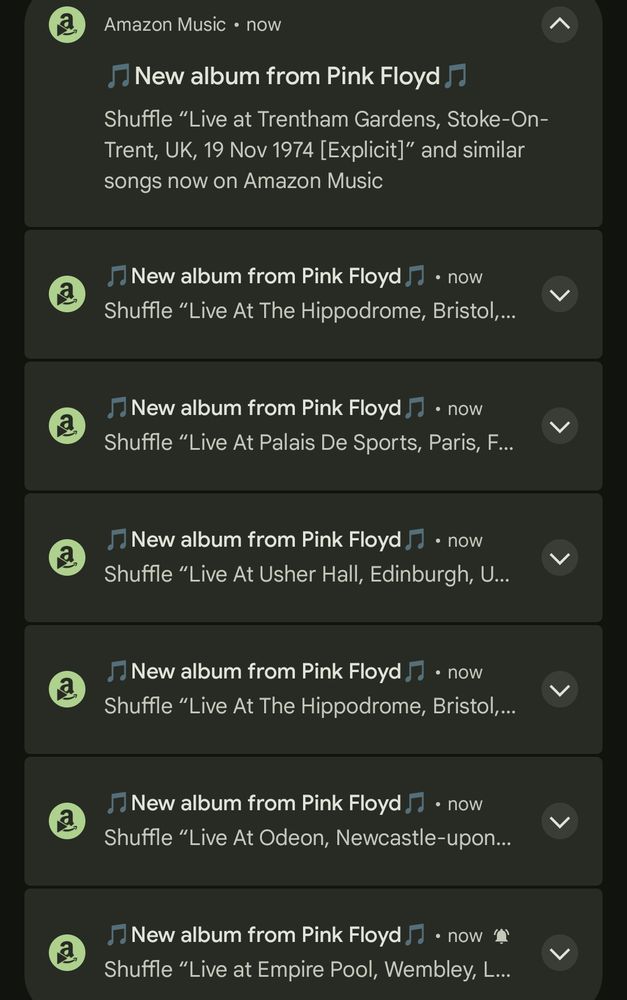Expand the Usher Hall Edinburgh notification
The width and height of the screenshot is (627, 1000).
click(559, 557)
